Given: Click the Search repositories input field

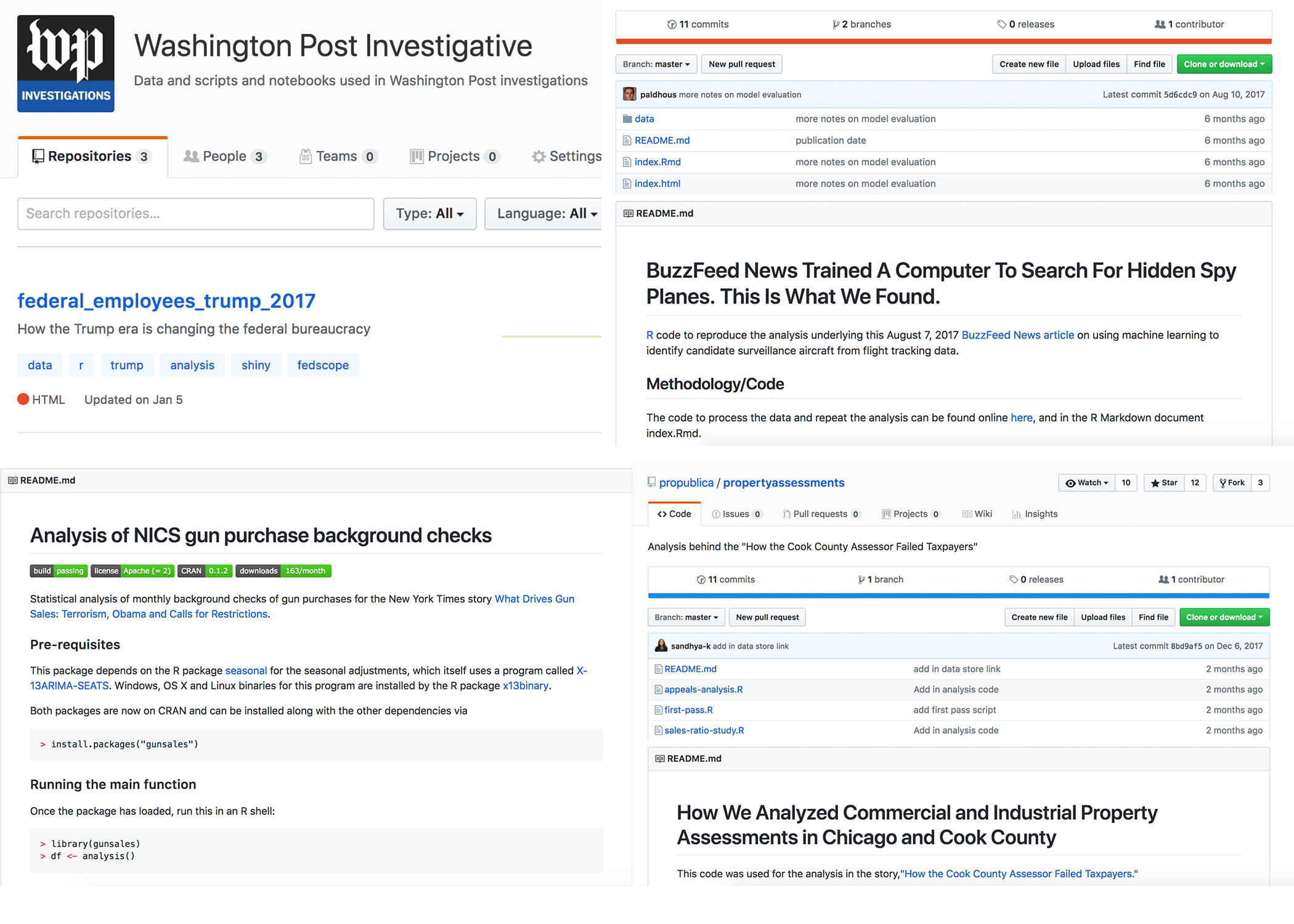Looking at the screenshot, I should [x=195, y=214].
